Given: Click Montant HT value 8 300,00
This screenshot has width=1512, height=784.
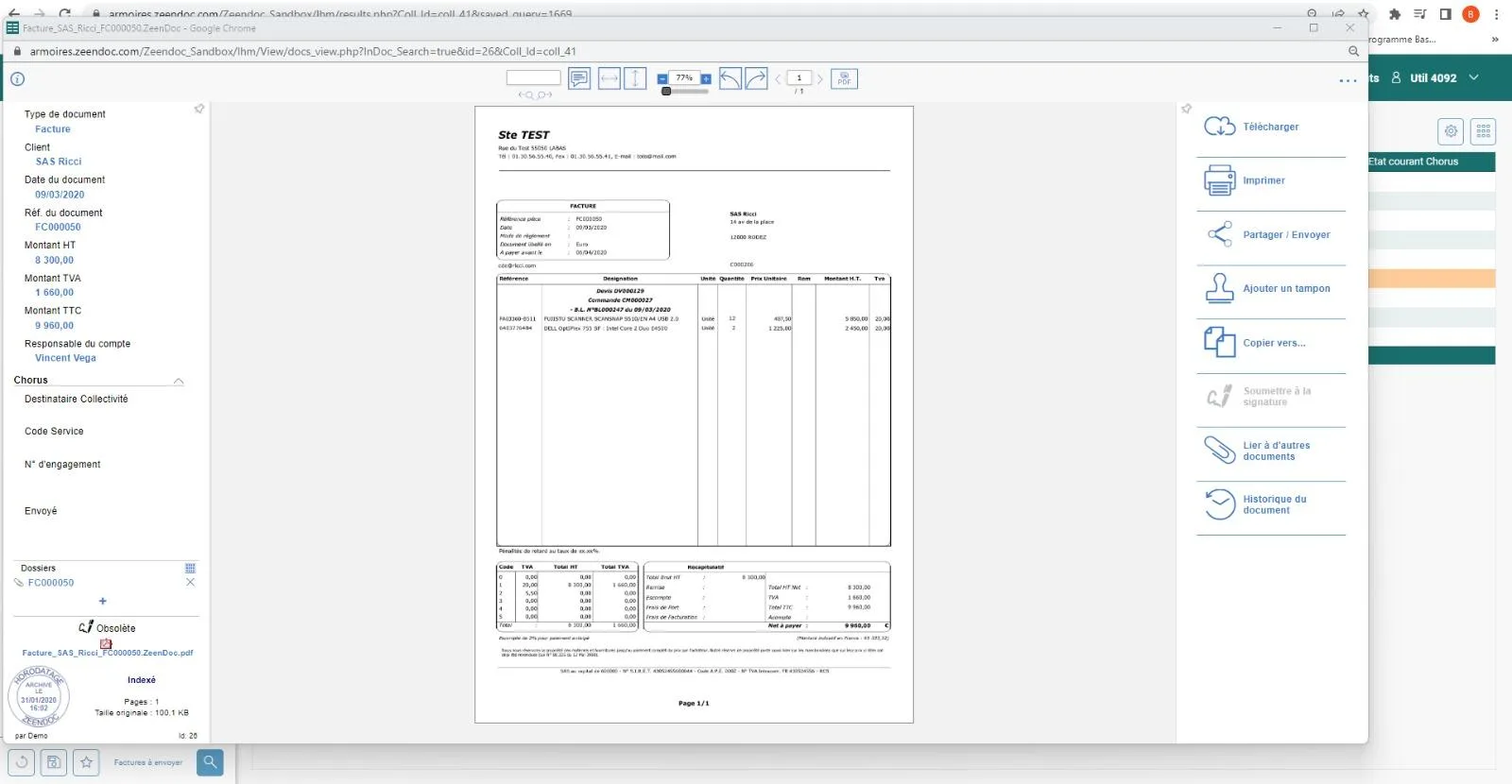Looking at the screenshot, I should point(54,260).
